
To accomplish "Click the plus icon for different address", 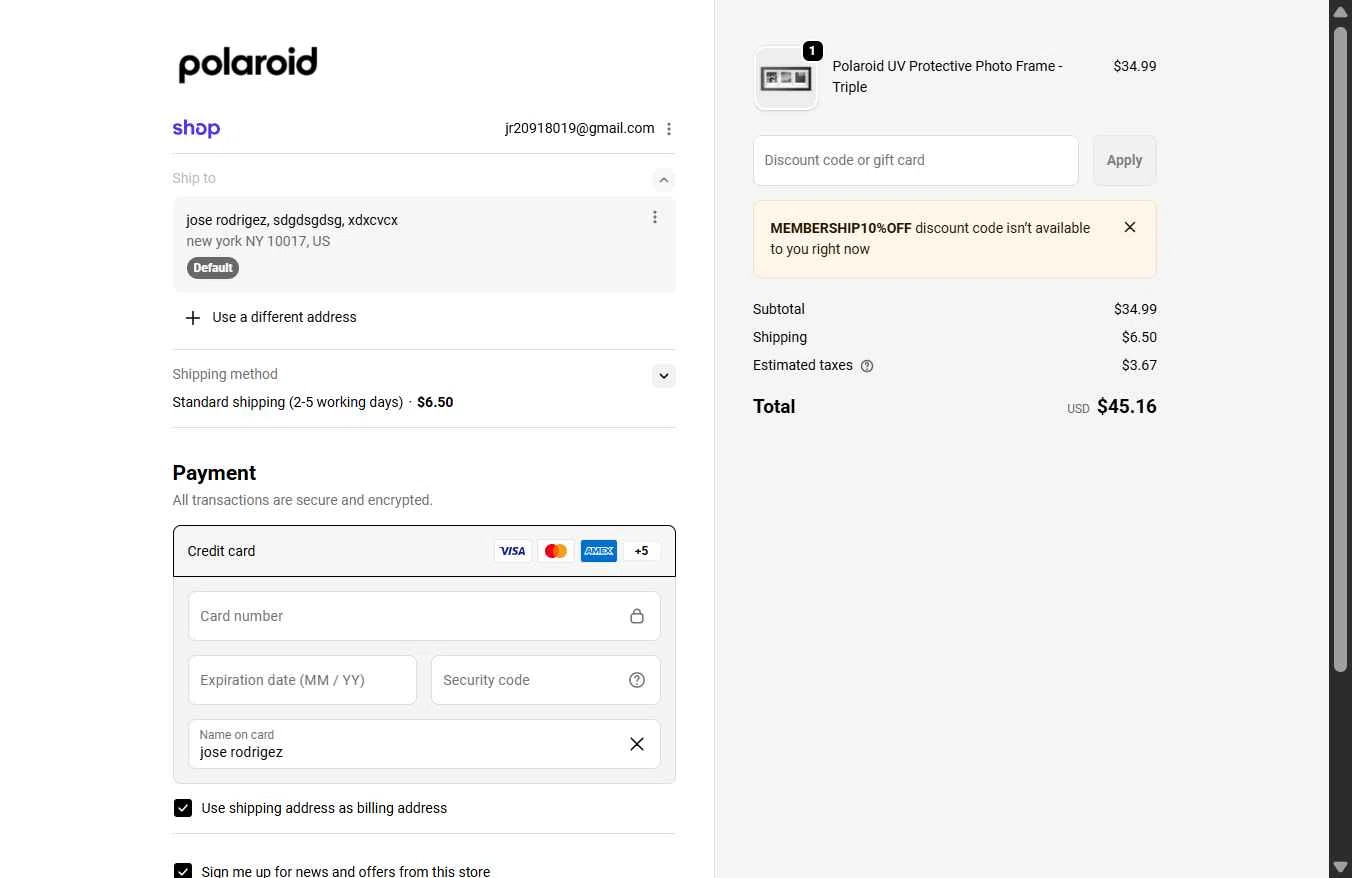I will coord(193,317).
